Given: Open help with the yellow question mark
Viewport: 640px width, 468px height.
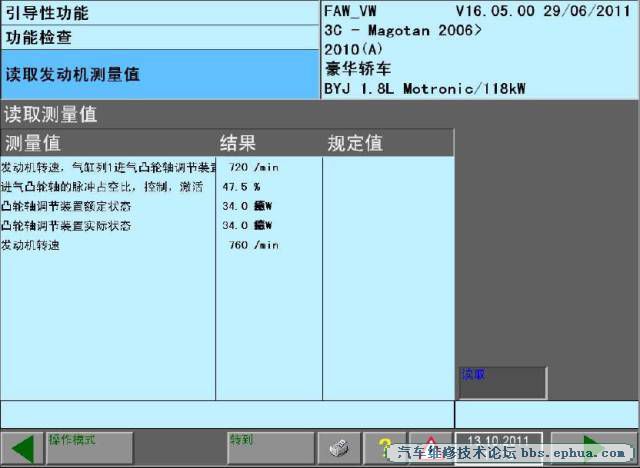Looking at the screenshot, I should coord(384,449).
